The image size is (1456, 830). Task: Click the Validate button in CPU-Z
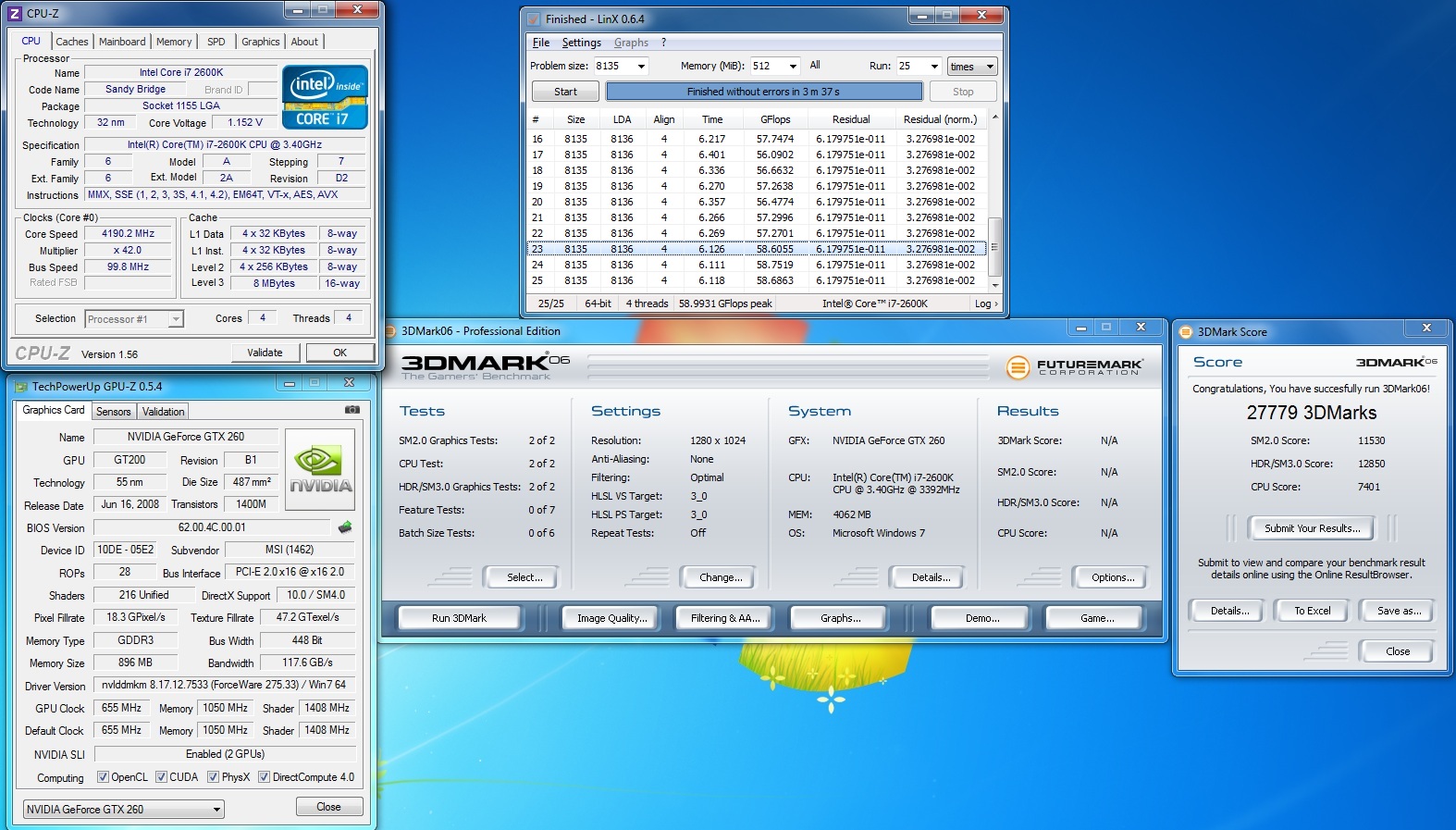point(265,353)
